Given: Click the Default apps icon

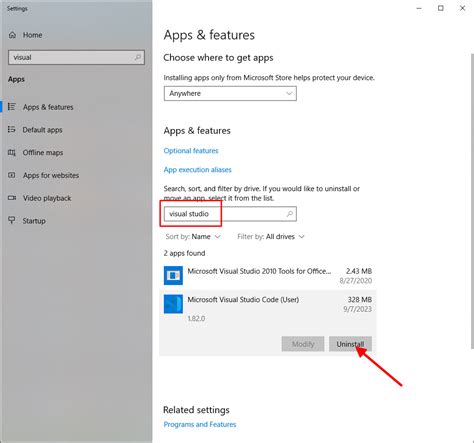Looking at the screenshot, I should 12,129.
